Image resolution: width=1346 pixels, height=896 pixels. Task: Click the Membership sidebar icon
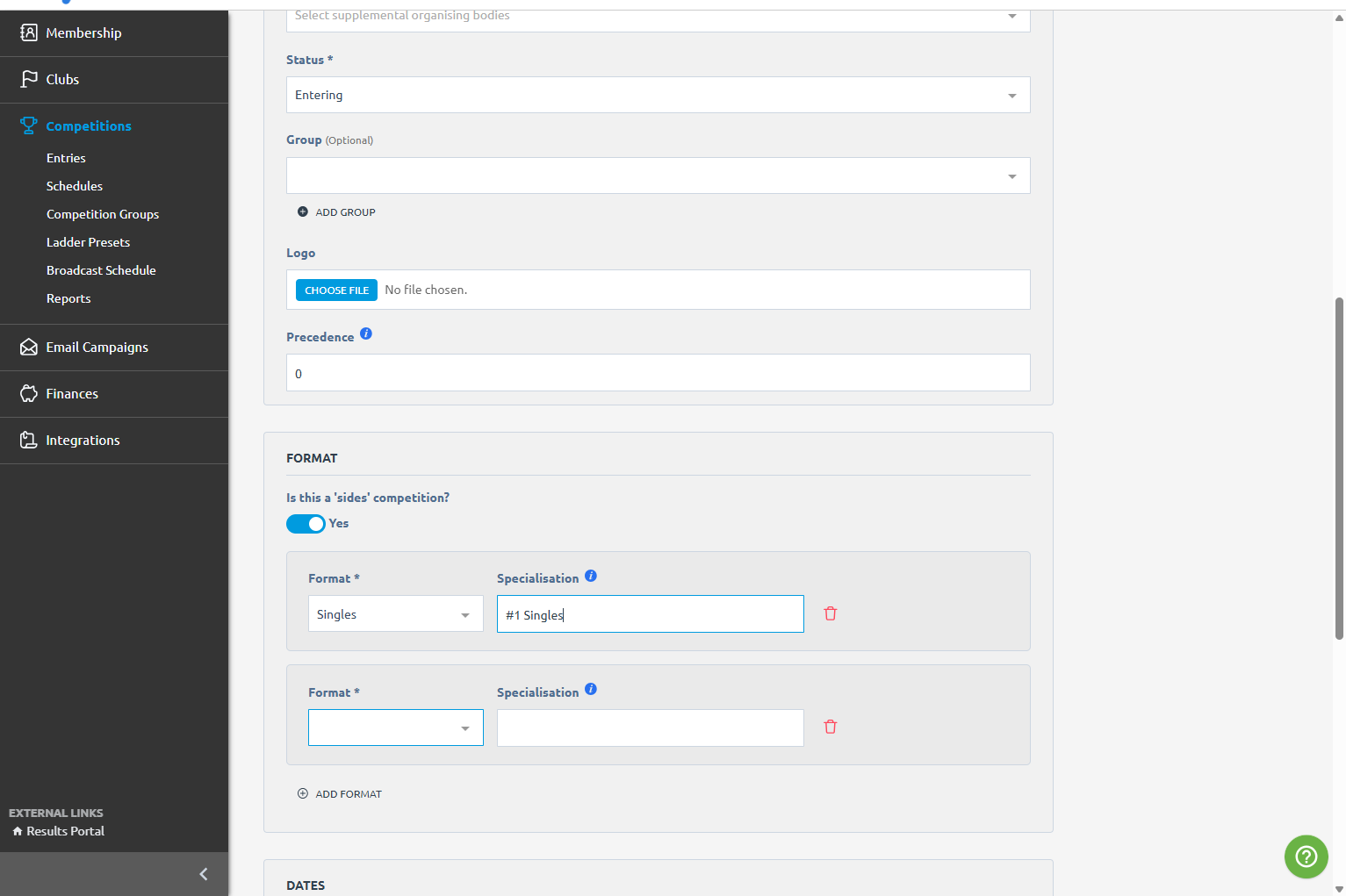pos(29,32)
